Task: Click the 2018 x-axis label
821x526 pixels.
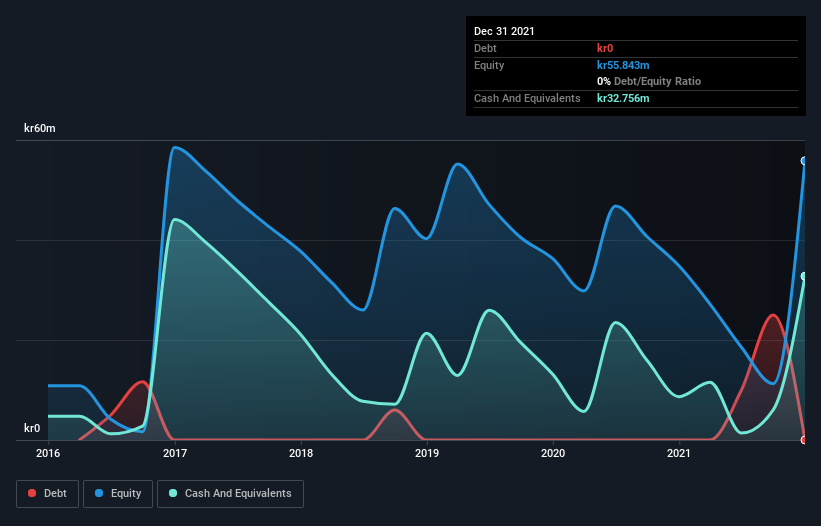Action: point(301,453)
